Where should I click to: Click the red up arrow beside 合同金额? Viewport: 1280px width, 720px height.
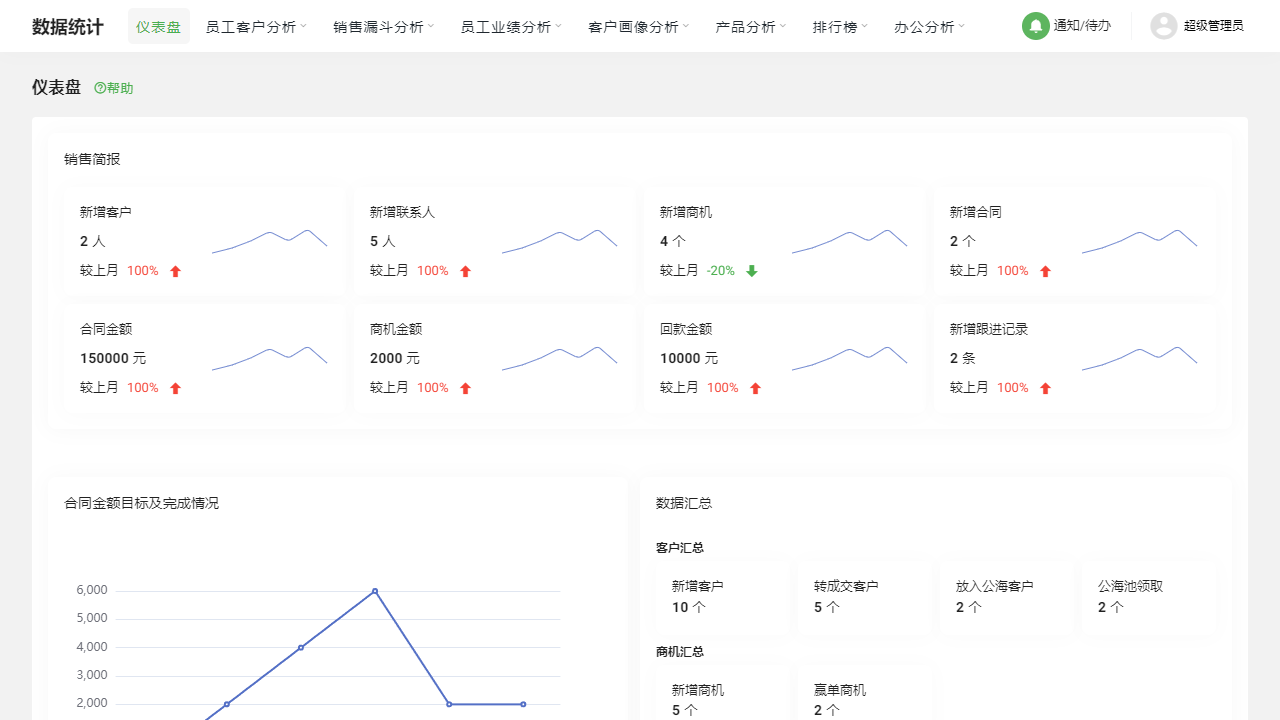[x=176, y=387]
